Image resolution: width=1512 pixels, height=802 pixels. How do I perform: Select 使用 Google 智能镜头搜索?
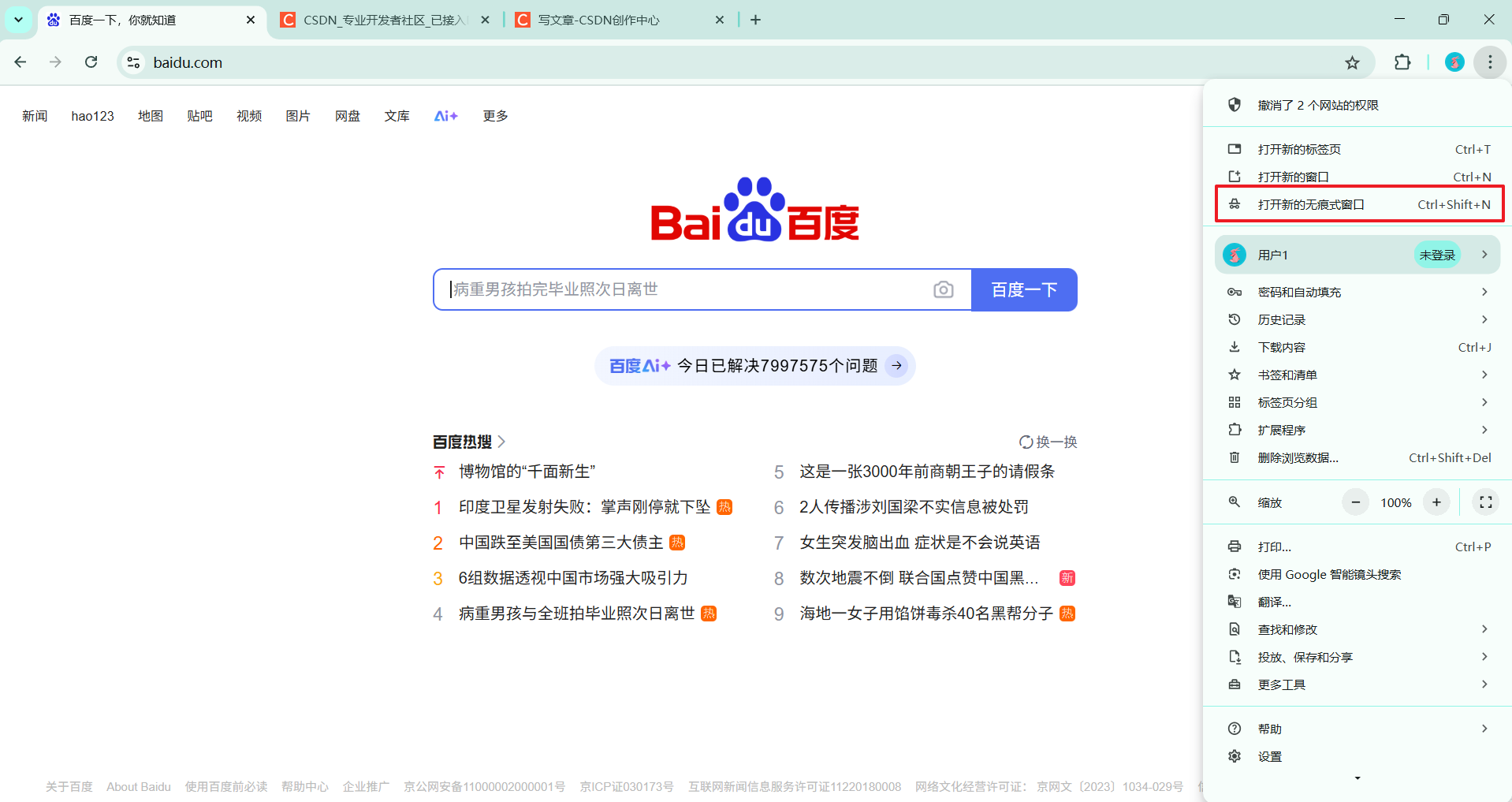(x=1356, y=574)
